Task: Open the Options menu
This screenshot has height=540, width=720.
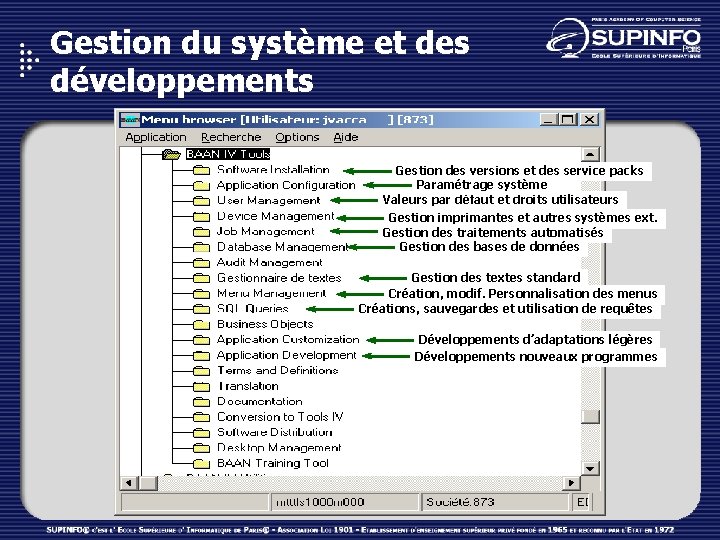Action: point(297,137)
